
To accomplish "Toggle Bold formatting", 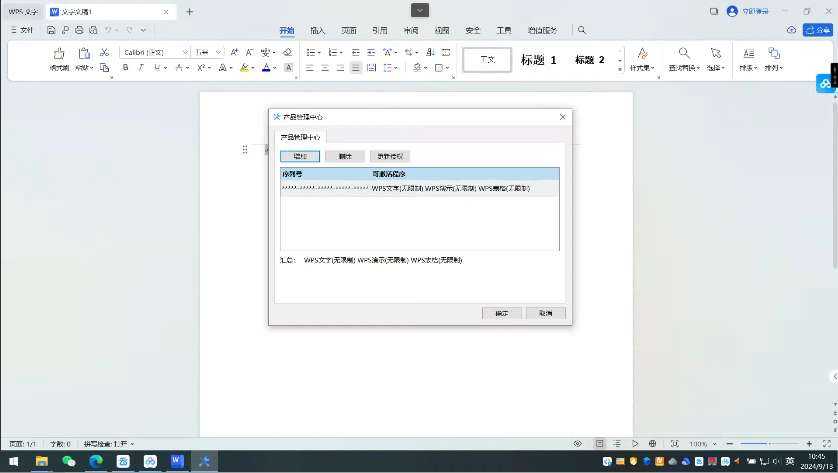I will point(125,67).
